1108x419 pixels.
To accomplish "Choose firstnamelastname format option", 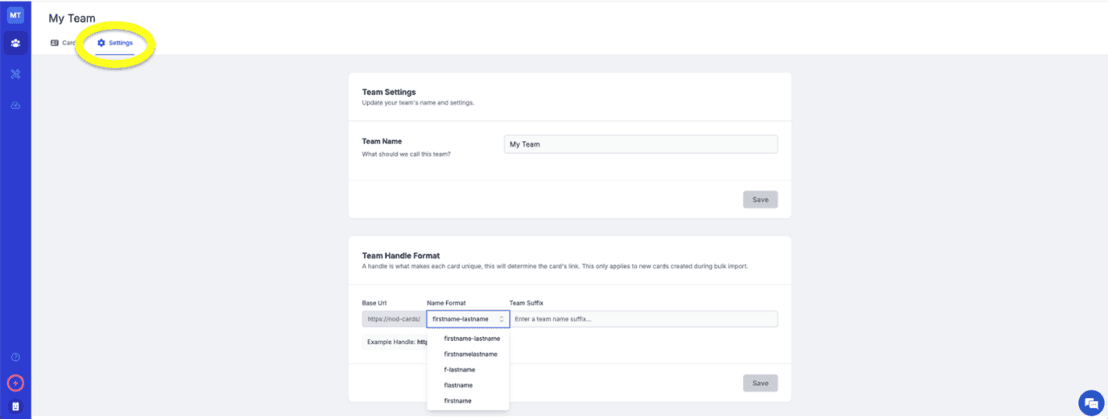I will [470, 354].
